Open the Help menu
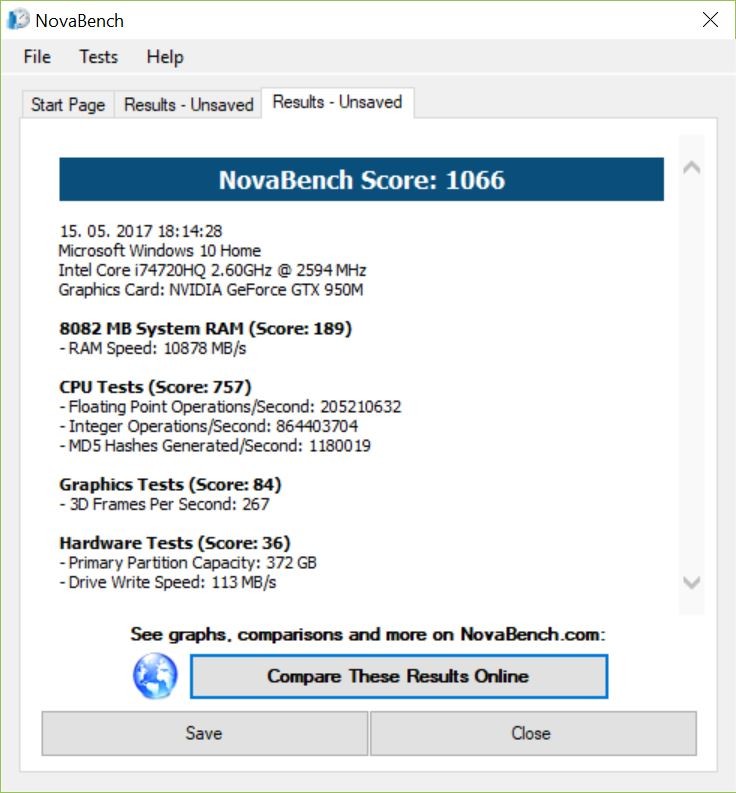This screenshot has width=736, height=793. 165,57
